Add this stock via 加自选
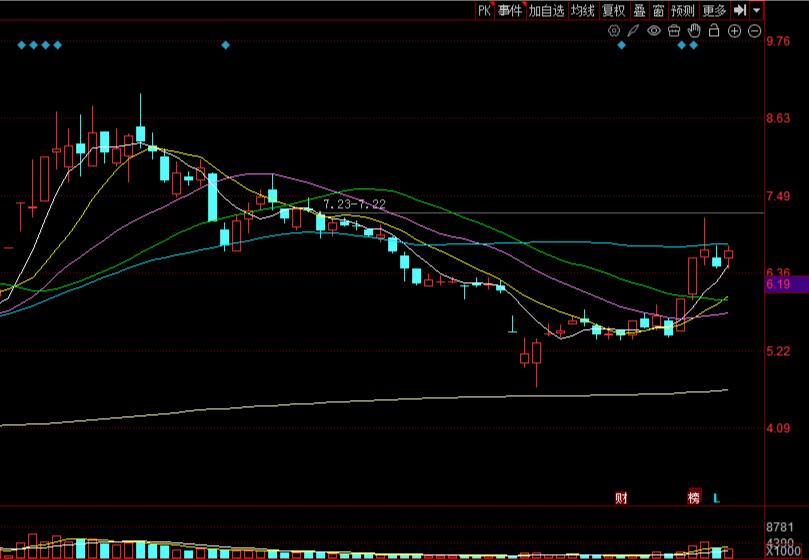Image resolution: width=809 pixels, height=560 pixels. (547, 10)
